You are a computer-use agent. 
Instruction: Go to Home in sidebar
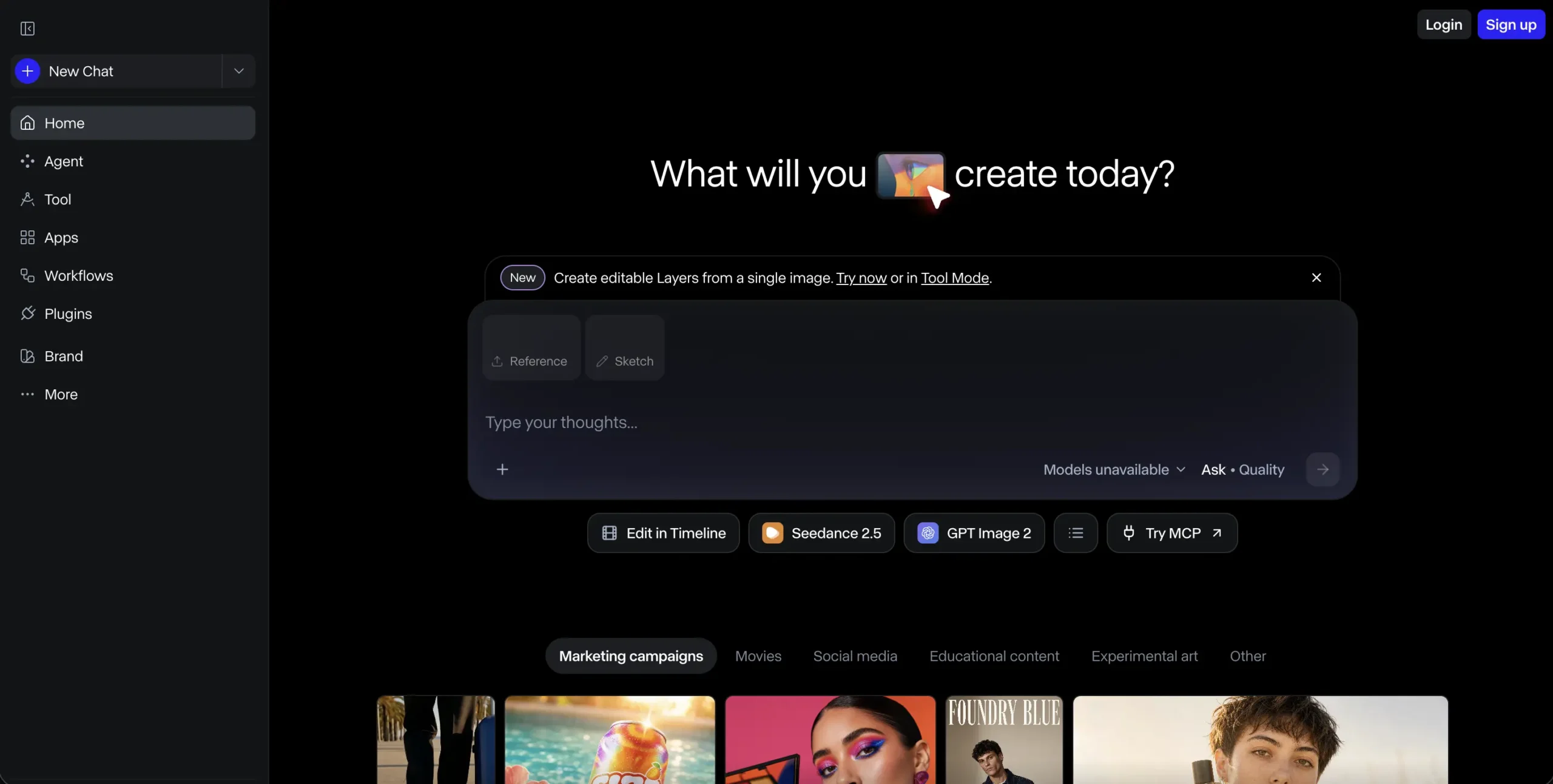[133, 123]
